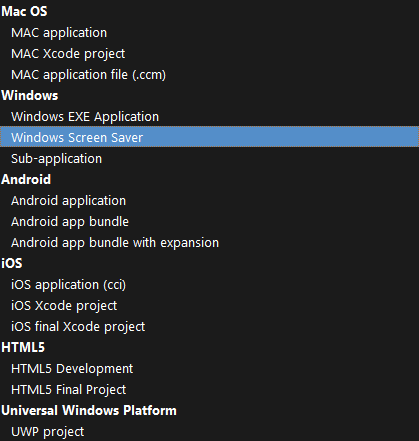Viewport: 419px width, 441px height.
Task: Select the MAC application build type
Action: [x=209, y=33]
